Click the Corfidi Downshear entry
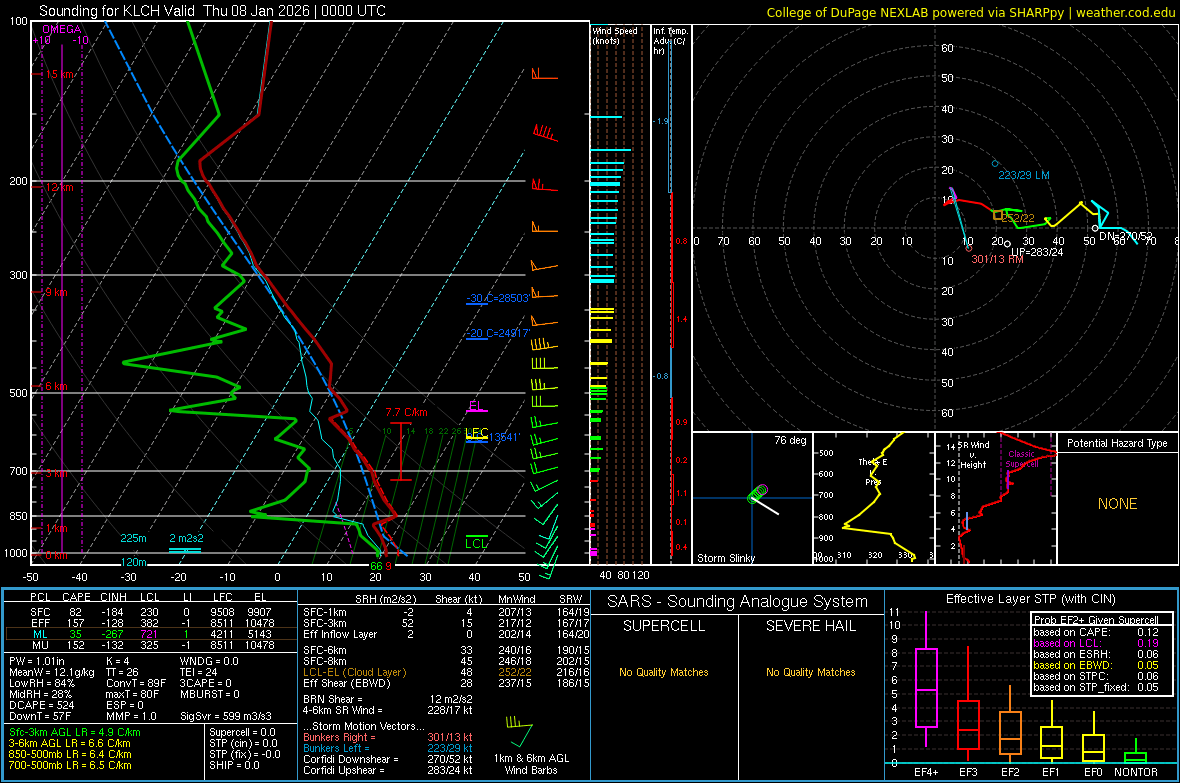 coord(388,759)
